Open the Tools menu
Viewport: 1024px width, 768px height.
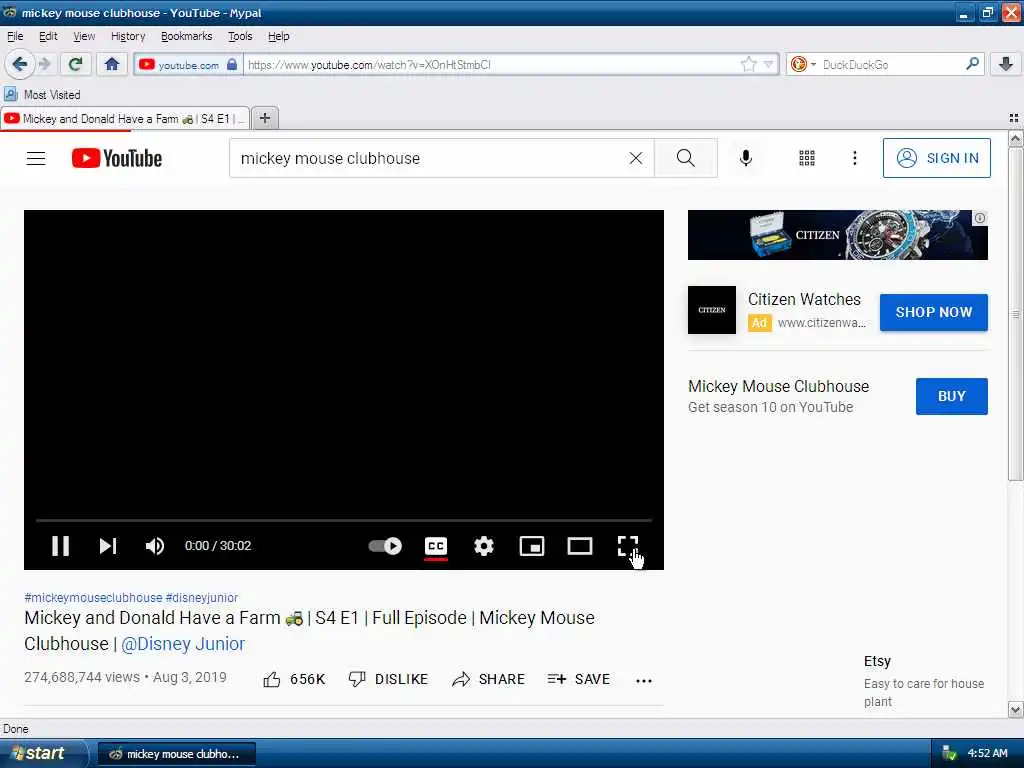click(x=240, y=37)
